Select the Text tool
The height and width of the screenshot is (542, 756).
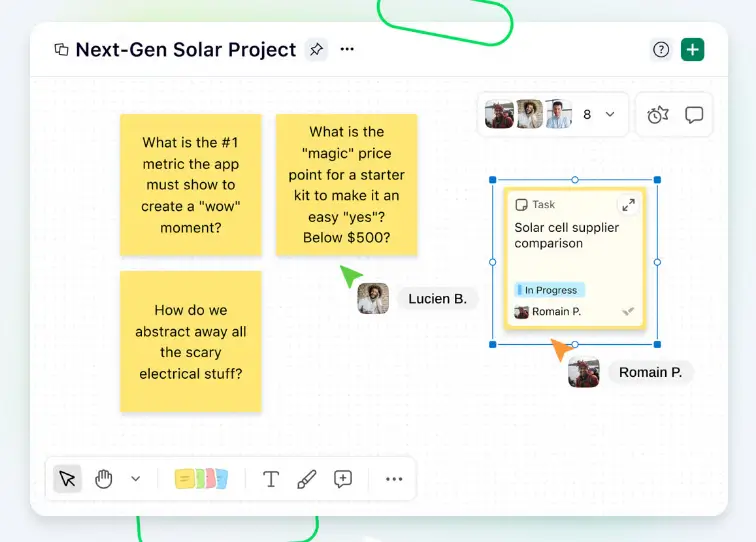pos(270,479)
